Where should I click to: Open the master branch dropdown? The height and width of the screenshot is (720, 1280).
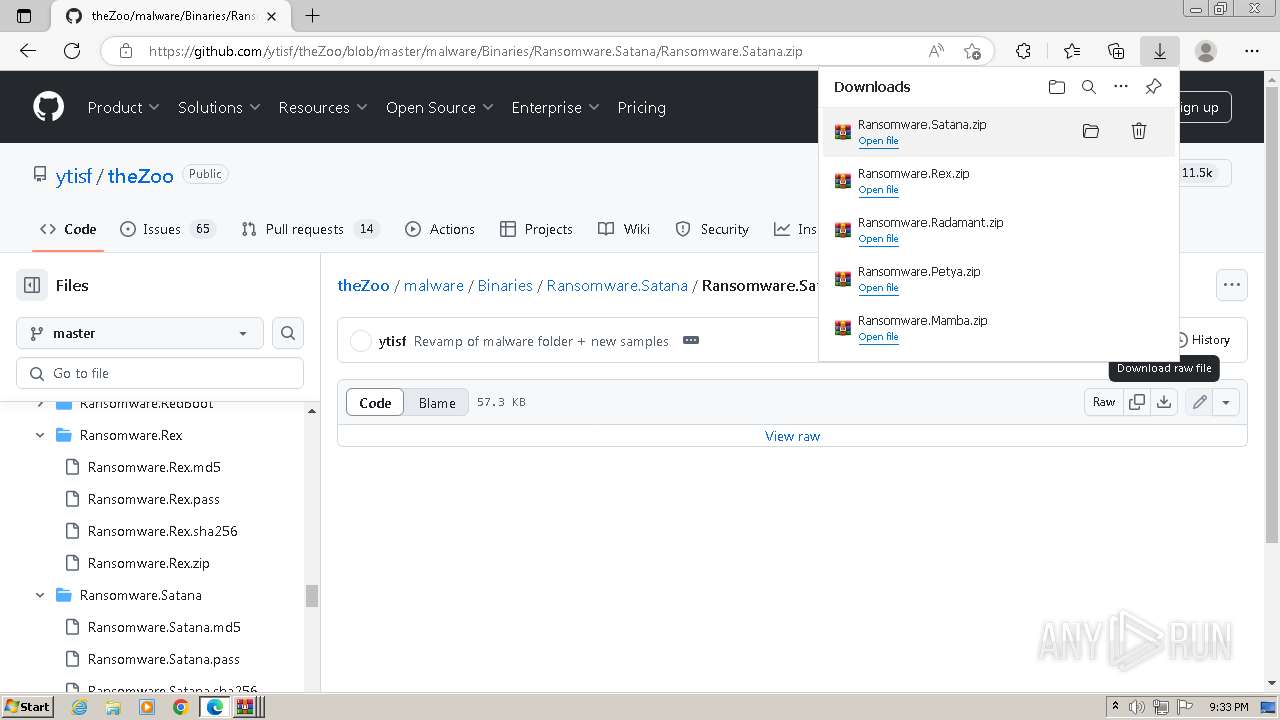click(x=140, y=333)
